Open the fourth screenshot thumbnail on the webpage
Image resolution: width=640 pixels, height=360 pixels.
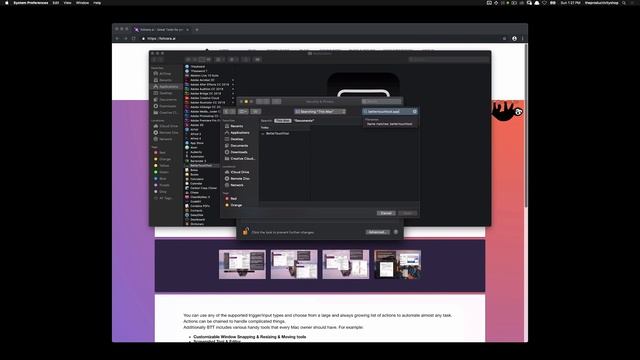pyautogui.click(x=398, y=264)
